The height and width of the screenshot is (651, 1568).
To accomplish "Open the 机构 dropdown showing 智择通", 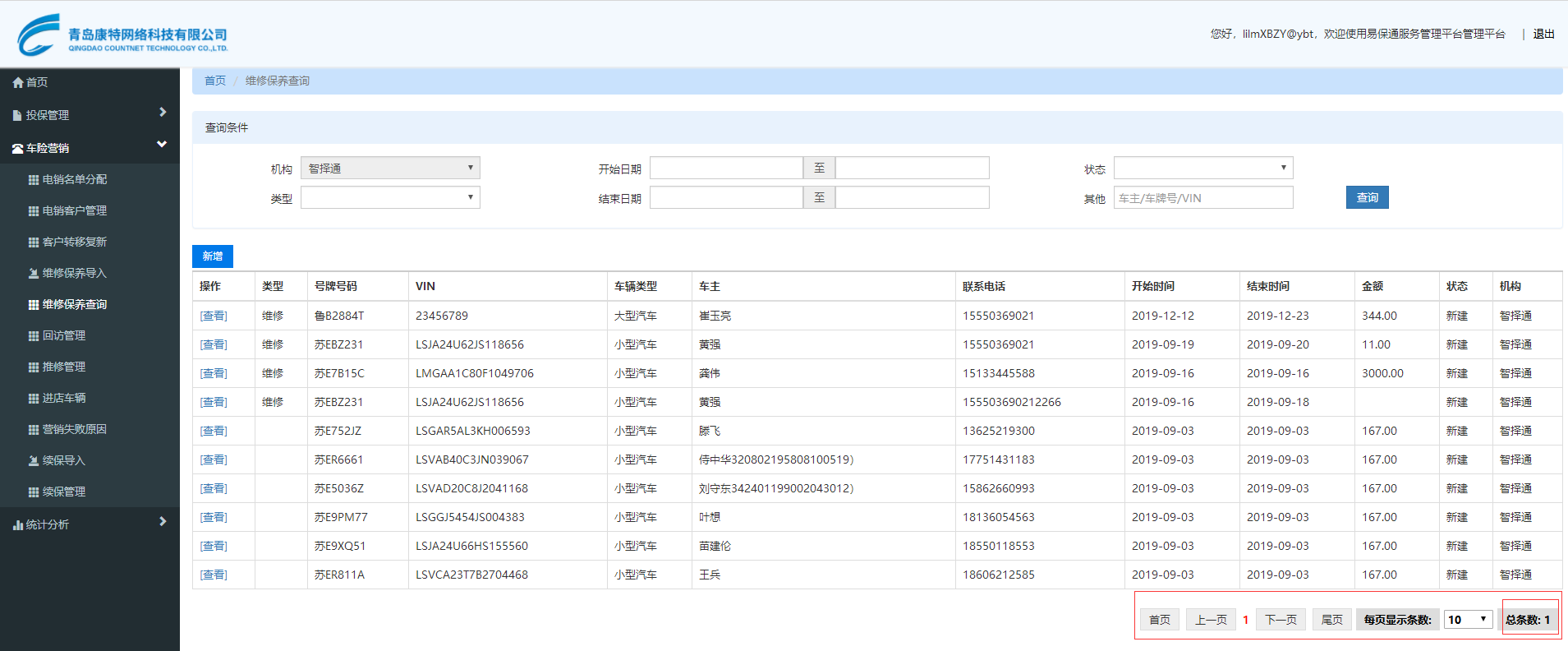I will click(390, 169).
